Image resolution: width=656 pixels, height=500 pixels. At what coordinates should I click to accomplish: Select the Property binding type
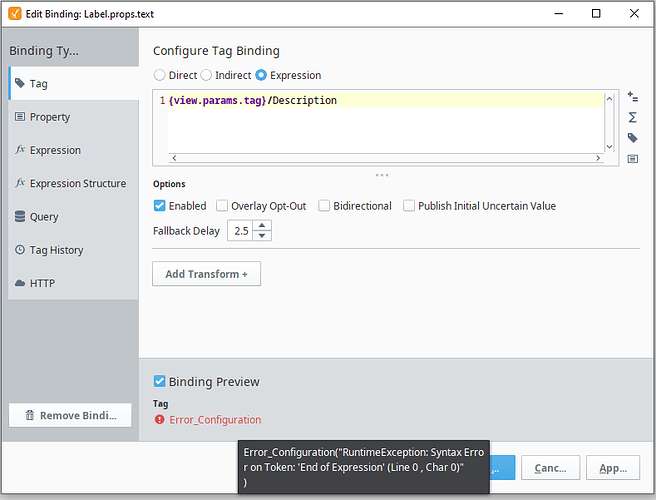click(74, 117)
